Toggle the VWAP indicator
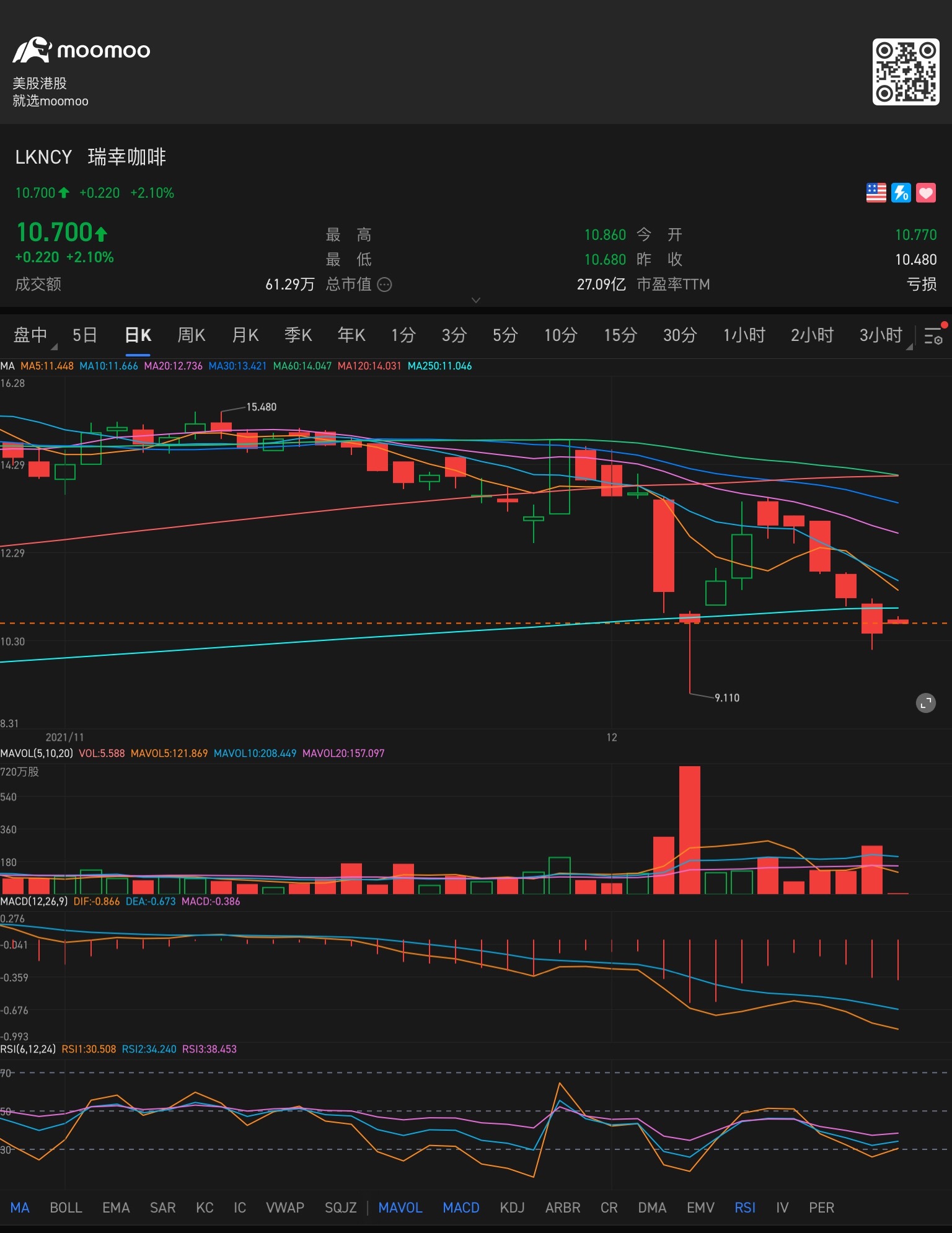 pyautogui.click(x=285, y=1207)
